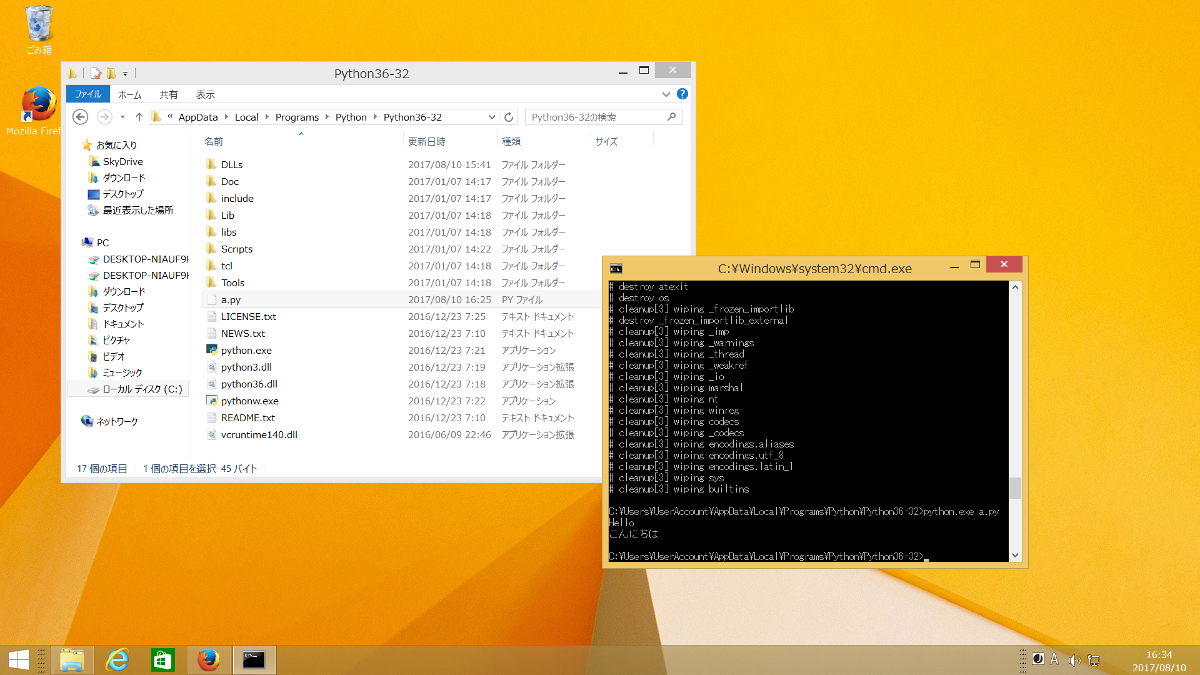Image resolution: width=1200 pixels, height=675 pixels.
Task: Sort by the 'サイズ' column header
Action: (x=606, y=142)
